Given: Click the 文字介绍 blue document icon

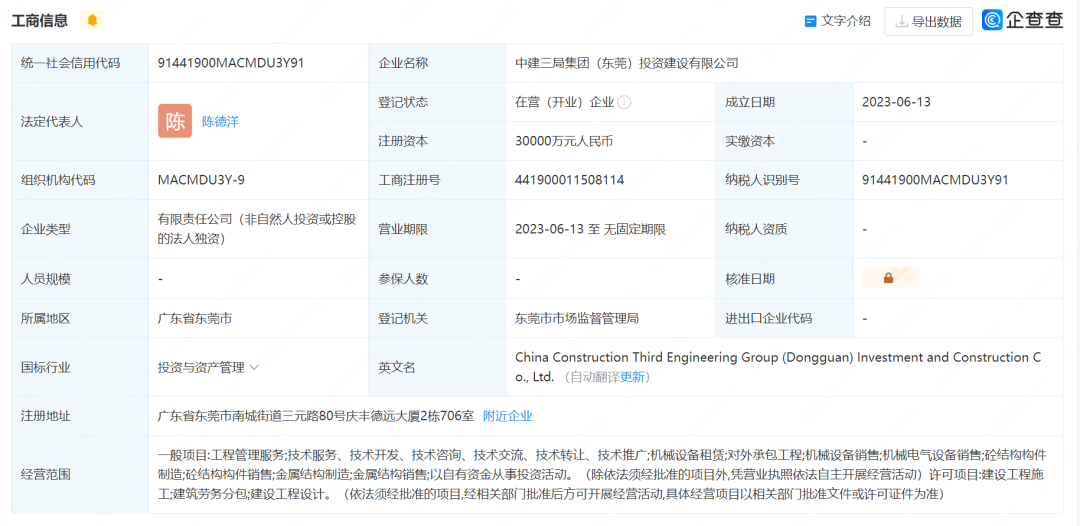Looking at the screenshot, I should point(811,21).
